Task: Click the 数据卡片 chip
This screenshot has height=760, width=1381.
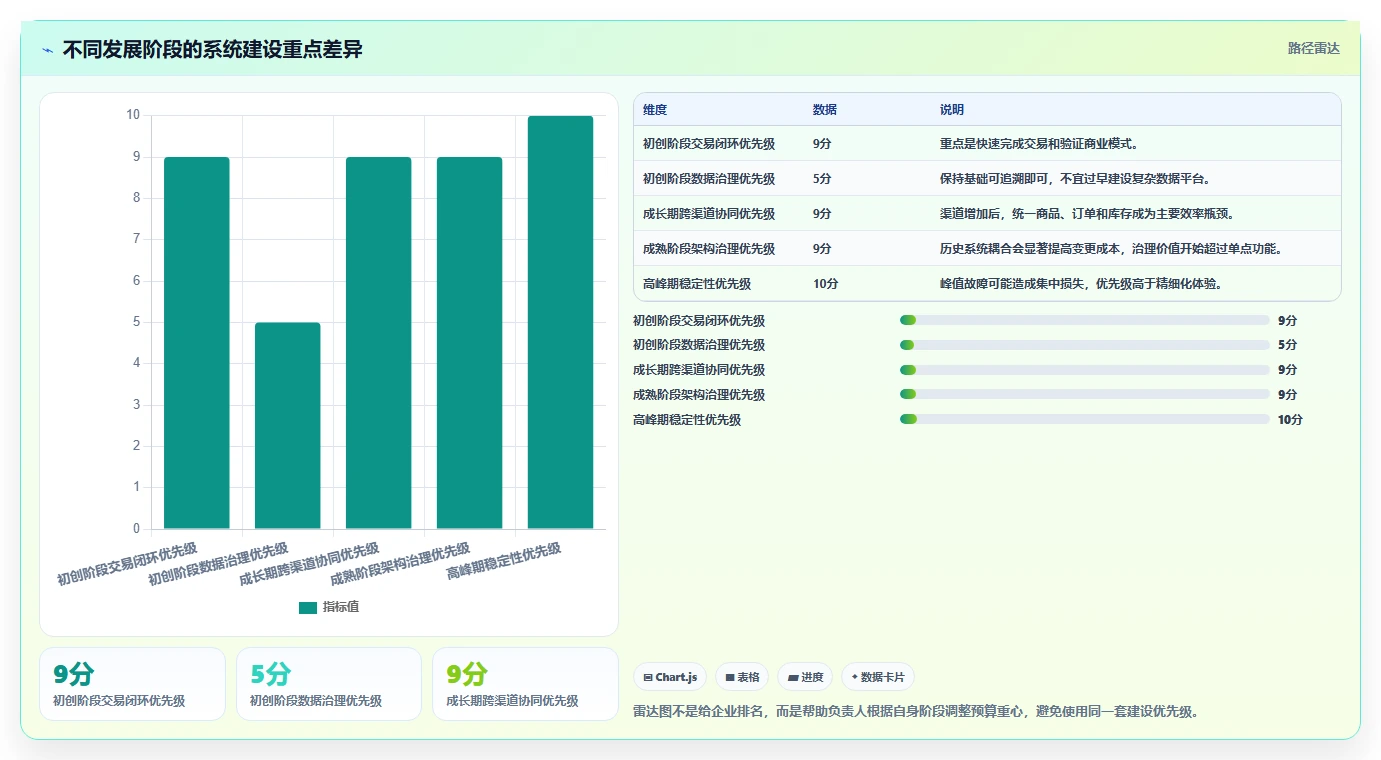Action: coord(878,677)
